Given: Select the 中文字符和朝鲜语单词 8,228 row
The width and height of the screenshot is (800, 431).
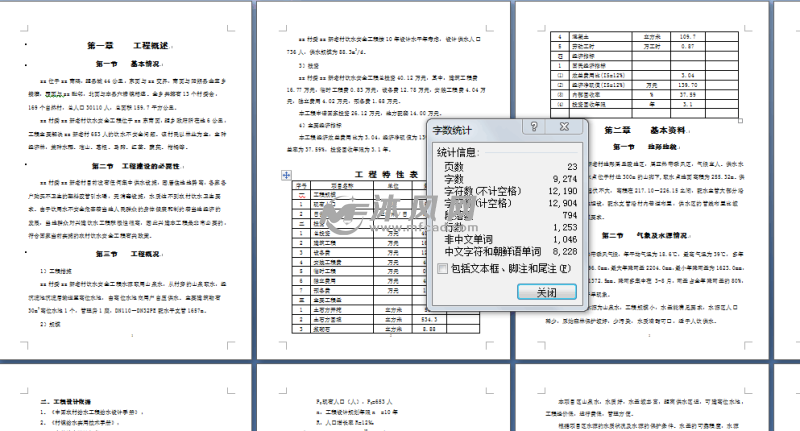Looking at the screenshot, I should (510, 251).
